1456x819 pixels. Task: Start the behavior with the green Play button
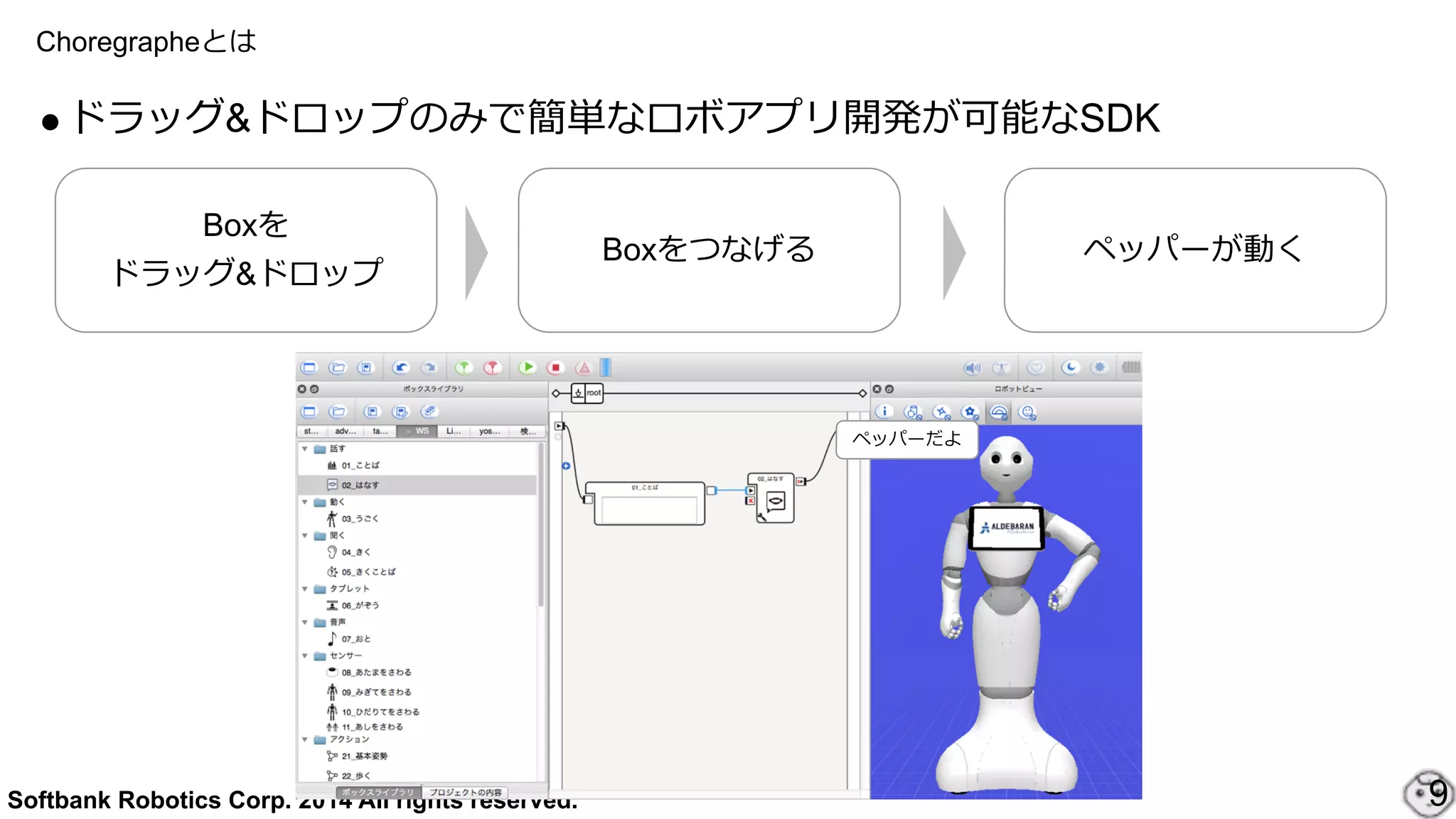(x=528, y=368)
